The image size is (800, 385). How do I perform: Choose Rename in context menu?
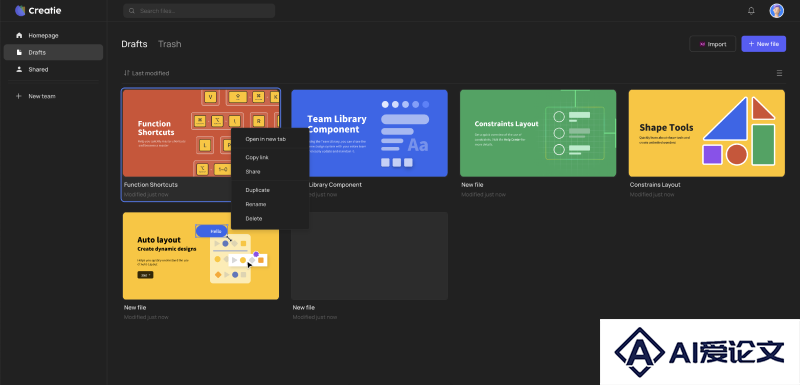click(x=270, y=204)
